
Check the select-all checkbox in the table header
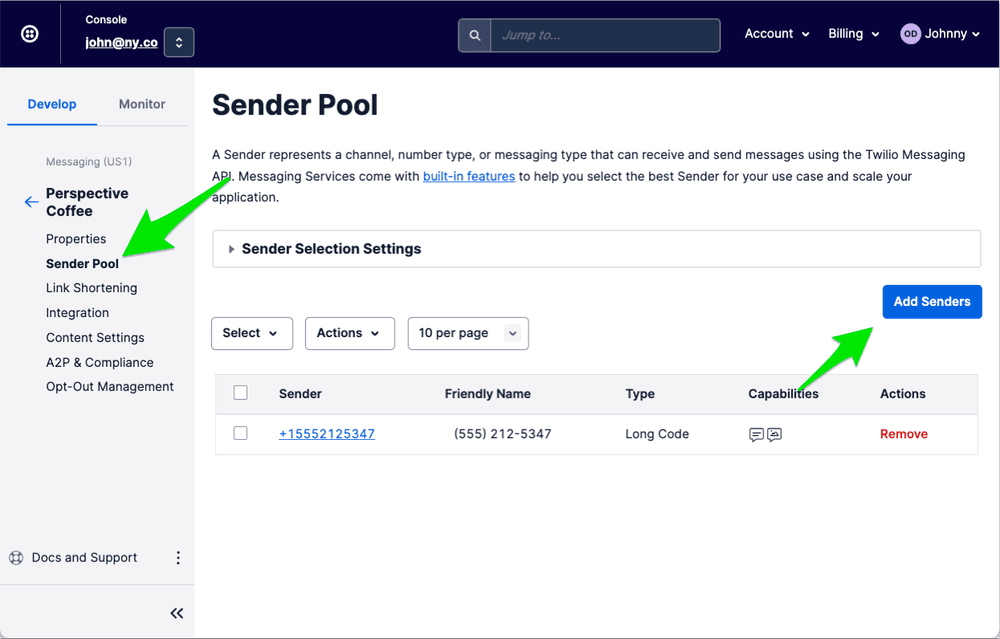coord(240,394)
